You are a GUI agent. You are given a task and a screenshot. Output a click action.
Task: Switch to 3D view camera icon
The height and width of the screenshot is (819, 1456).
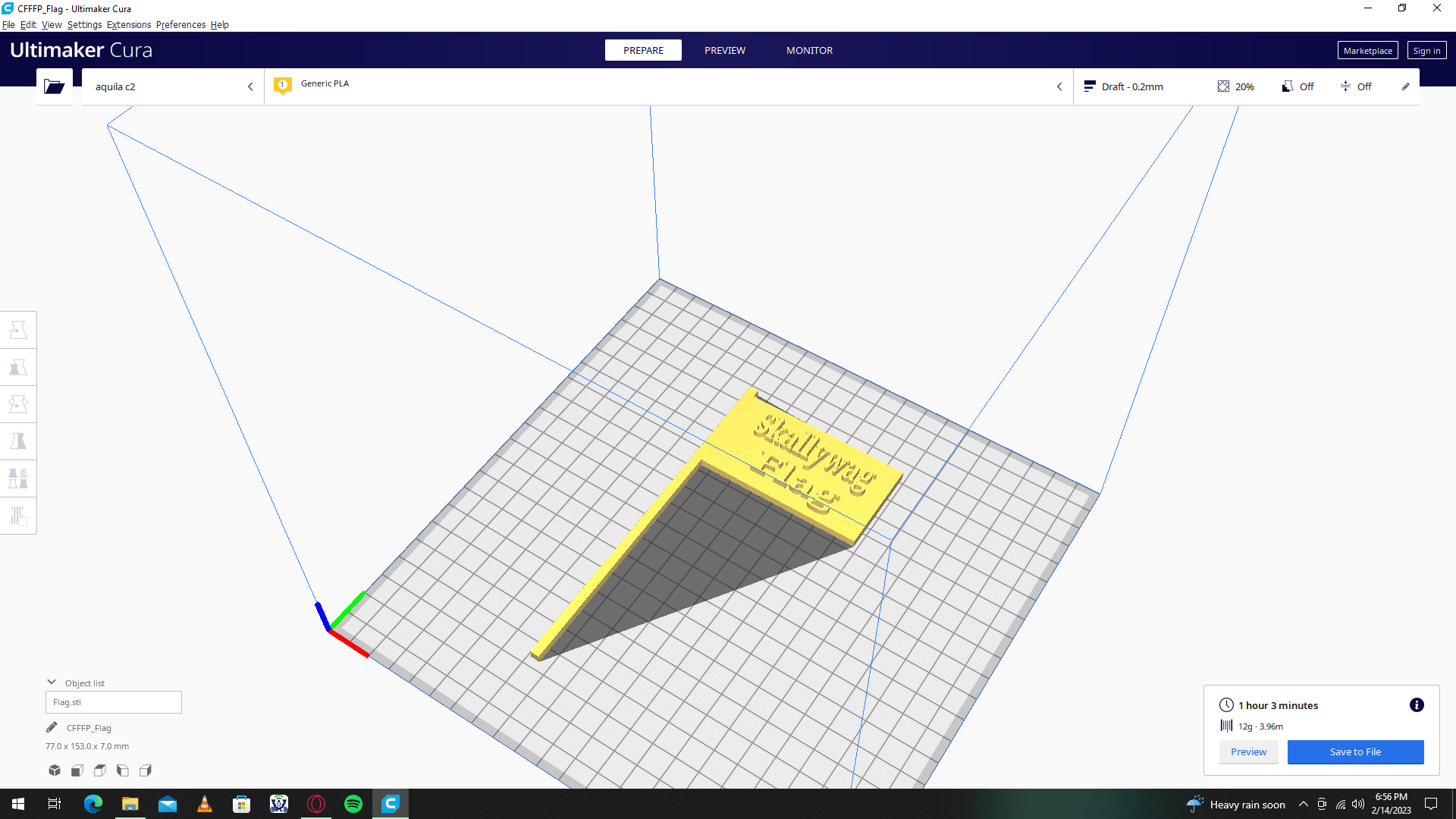(55, 770)
